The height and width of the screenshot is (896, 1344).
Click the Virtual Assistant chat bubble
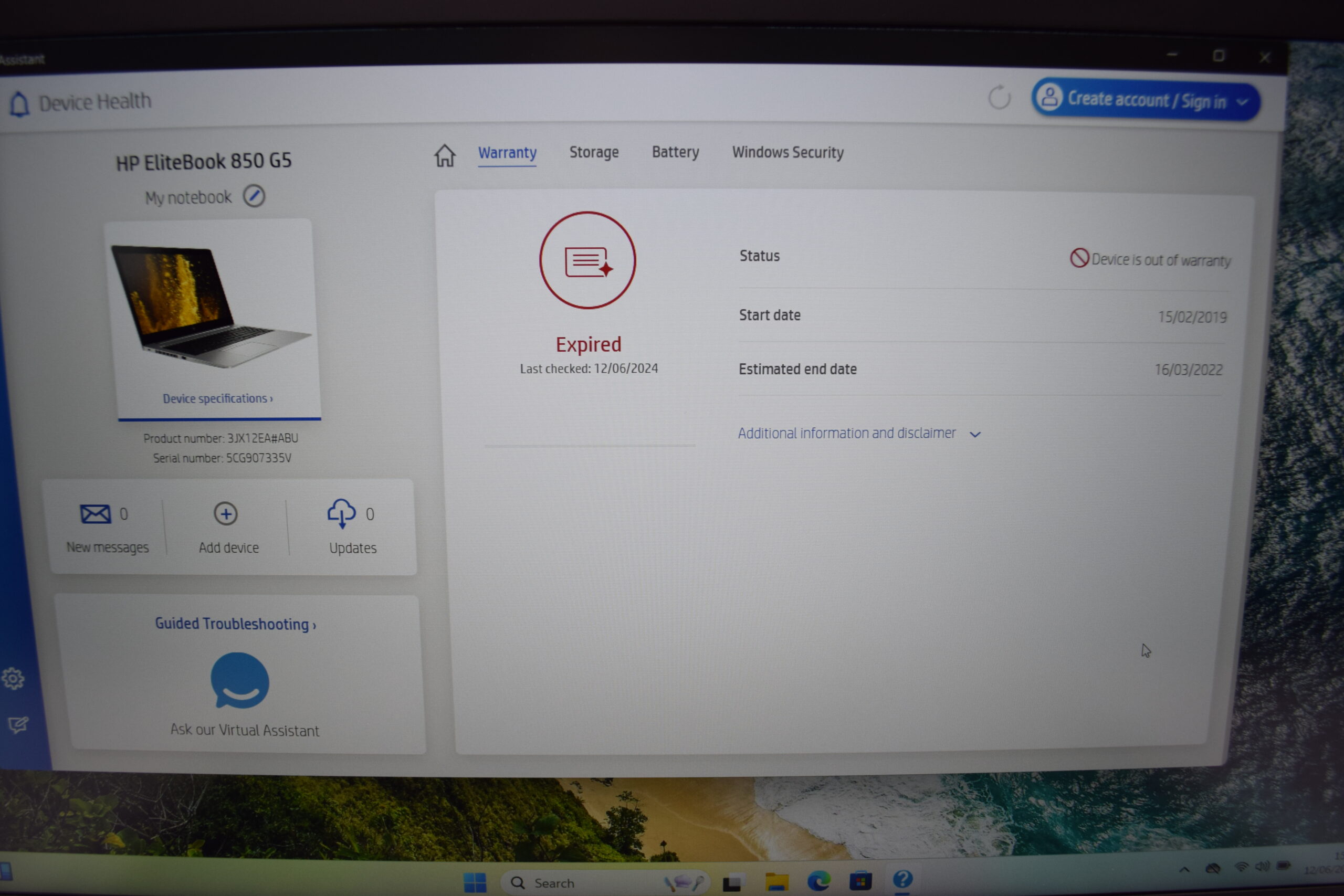240,681
